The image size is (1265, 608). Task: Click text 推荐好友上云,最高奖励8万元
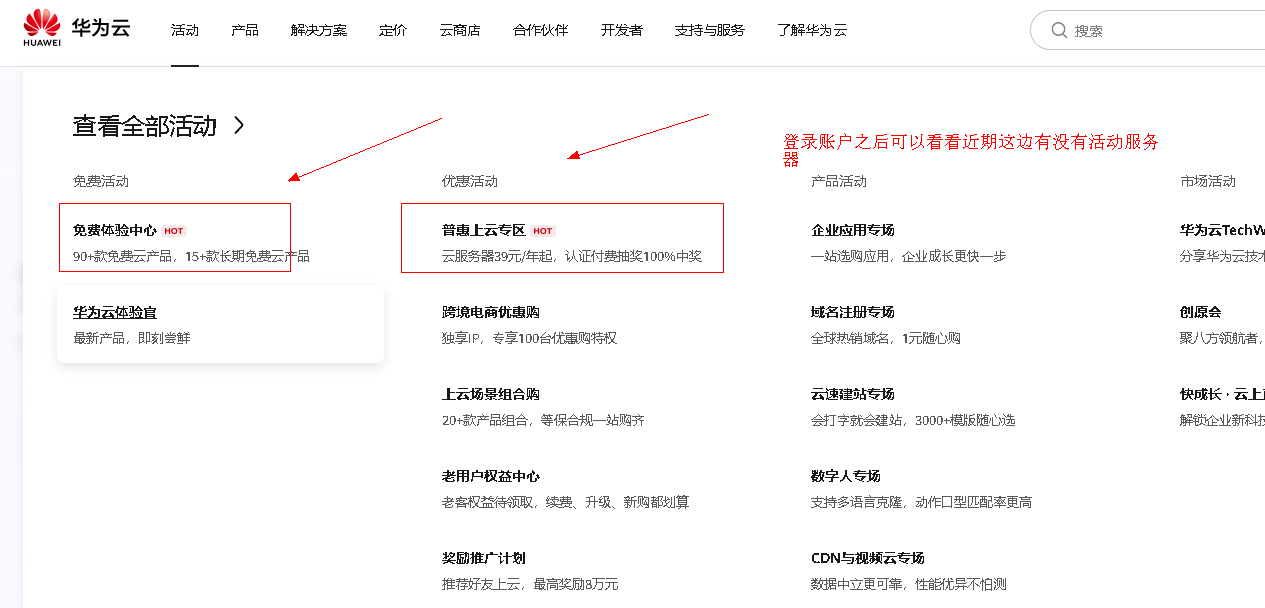(x=531, y=584)
